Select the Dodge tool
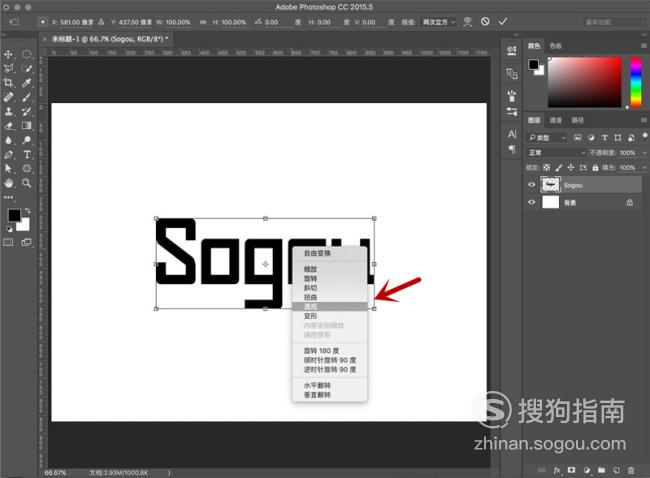The width and height of the screenshot is (650, 478). point(27,140)
